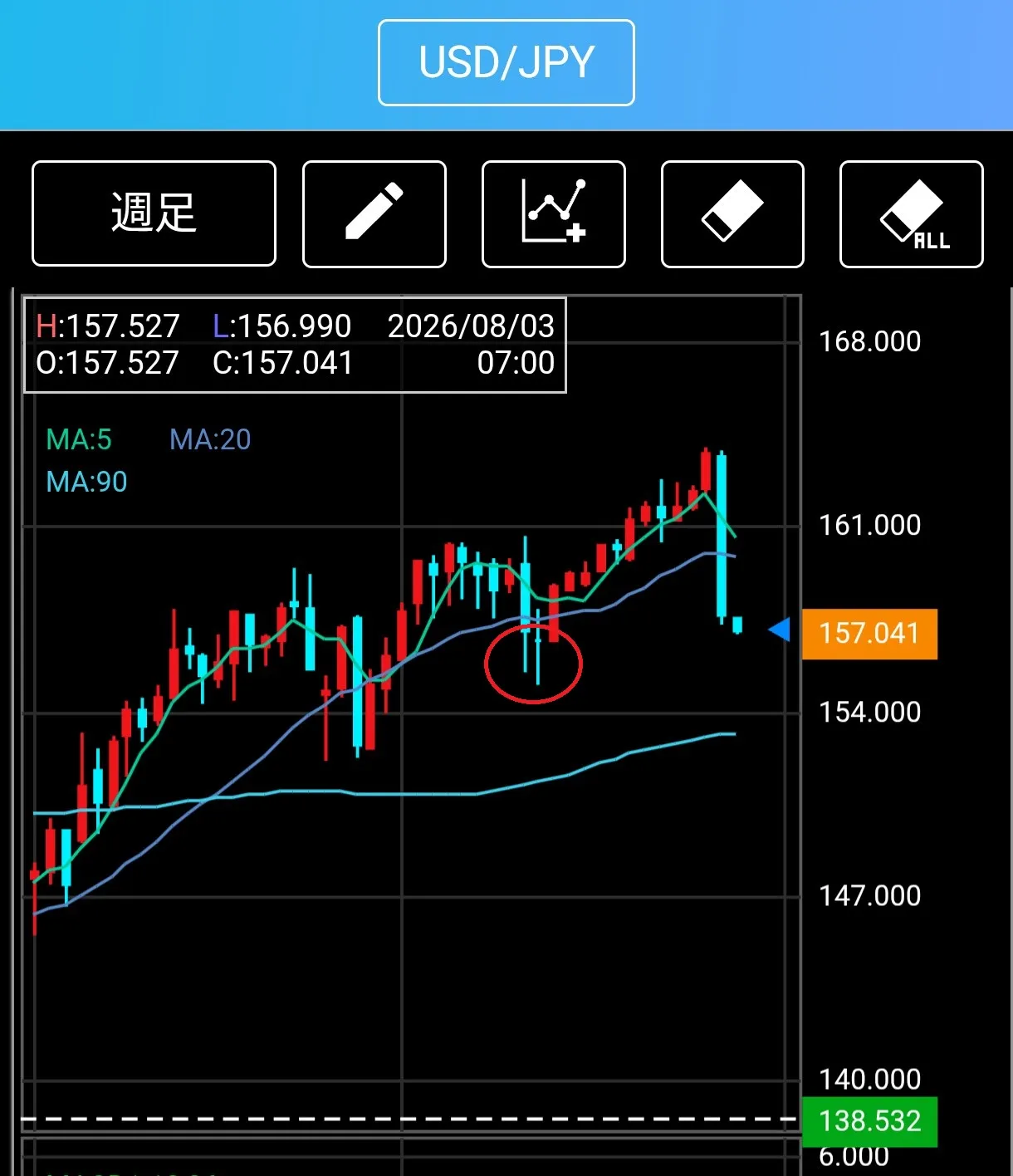Select the eraser tool

click(732, 213)
